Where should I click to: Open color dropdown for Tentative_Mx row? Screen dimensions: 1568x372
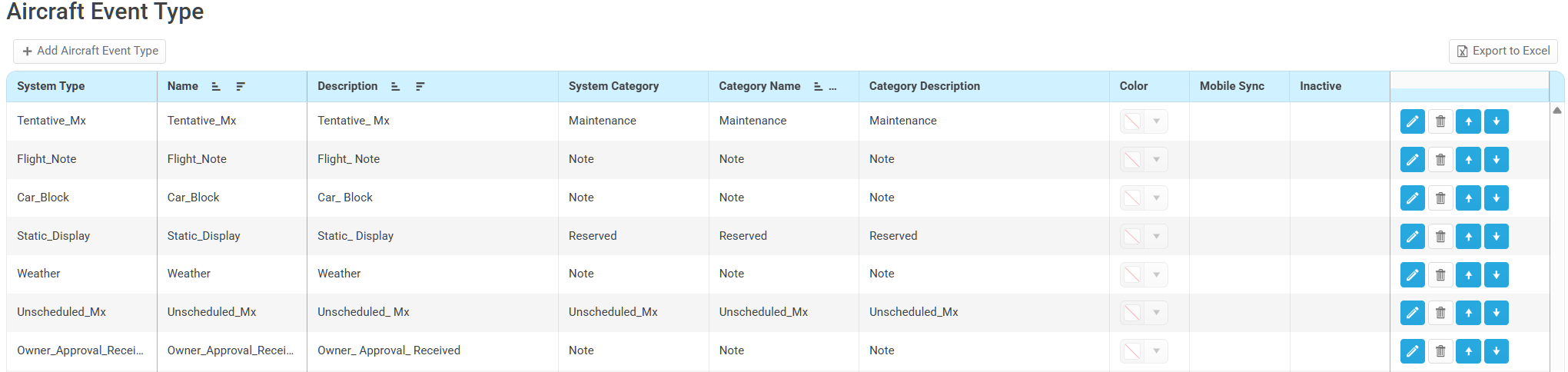pyautogui.click(x=1156, y=121)
